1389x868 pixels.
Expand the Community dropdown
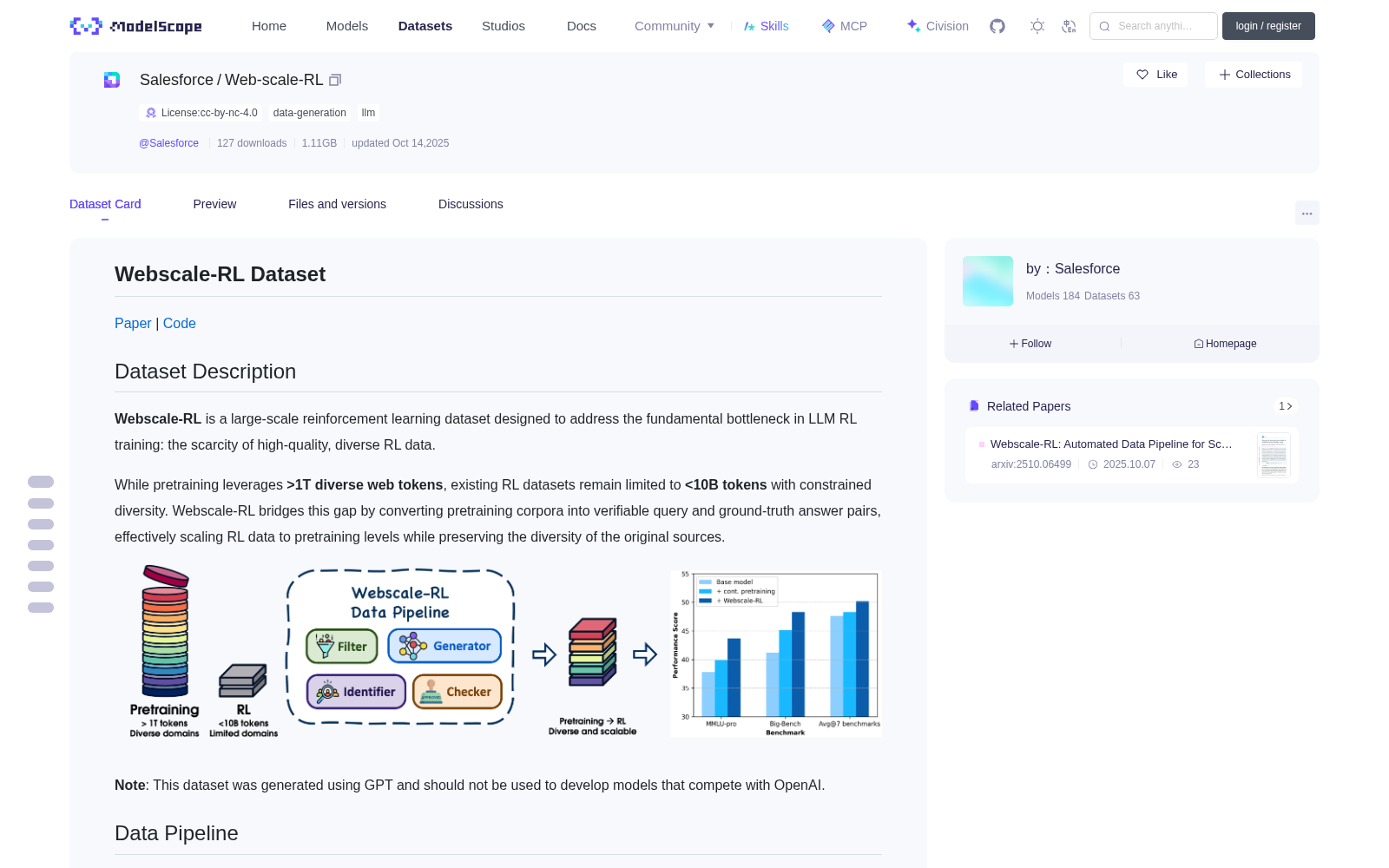(x=675, y=26)
